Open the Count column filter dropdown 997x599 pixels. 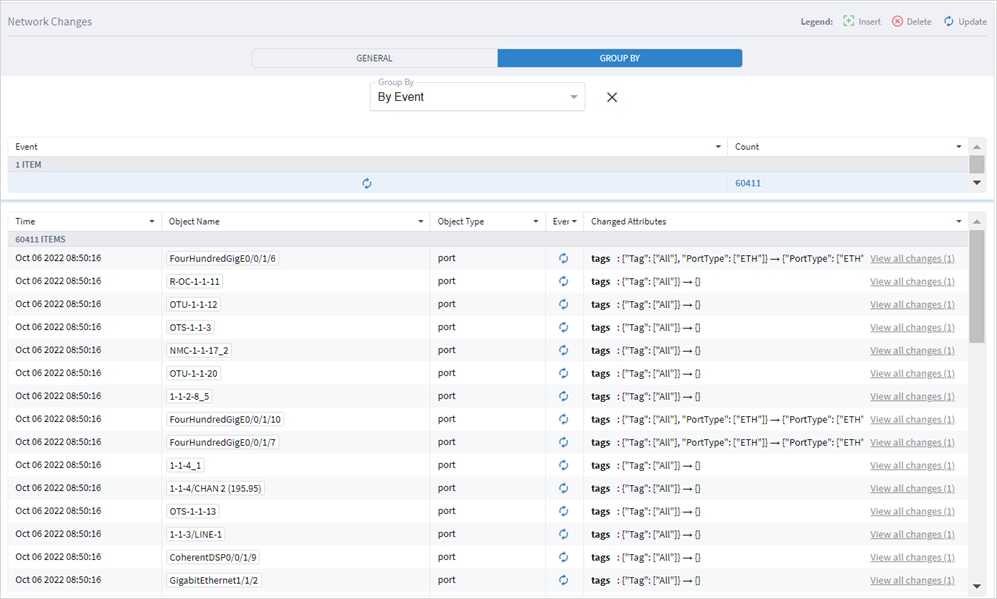pos(958,146)
